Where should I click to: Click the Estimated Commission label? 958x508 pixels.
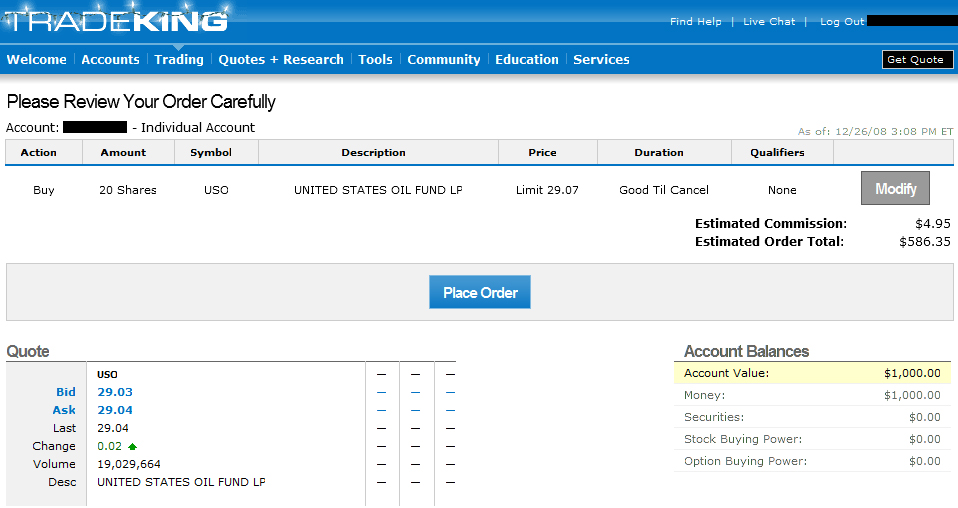tap(771, 224)
